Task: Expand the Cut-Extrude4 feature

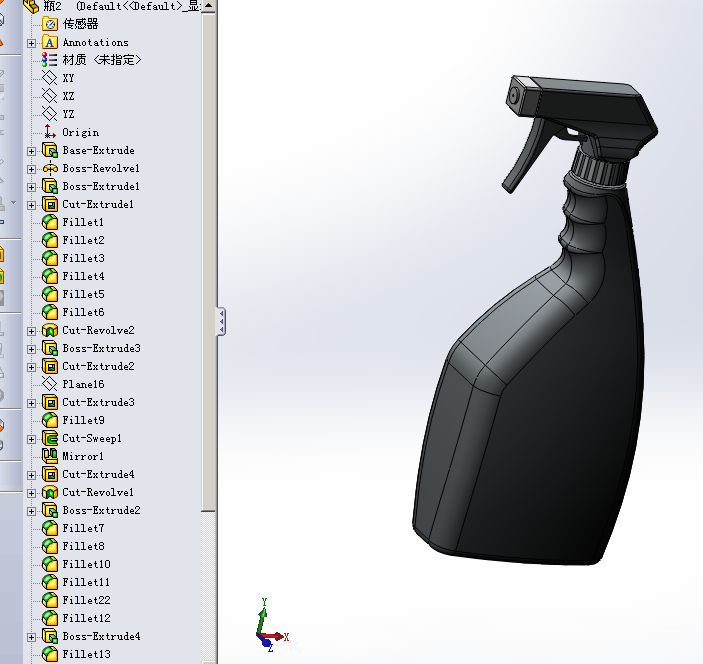Action: (x=31, y=475)
